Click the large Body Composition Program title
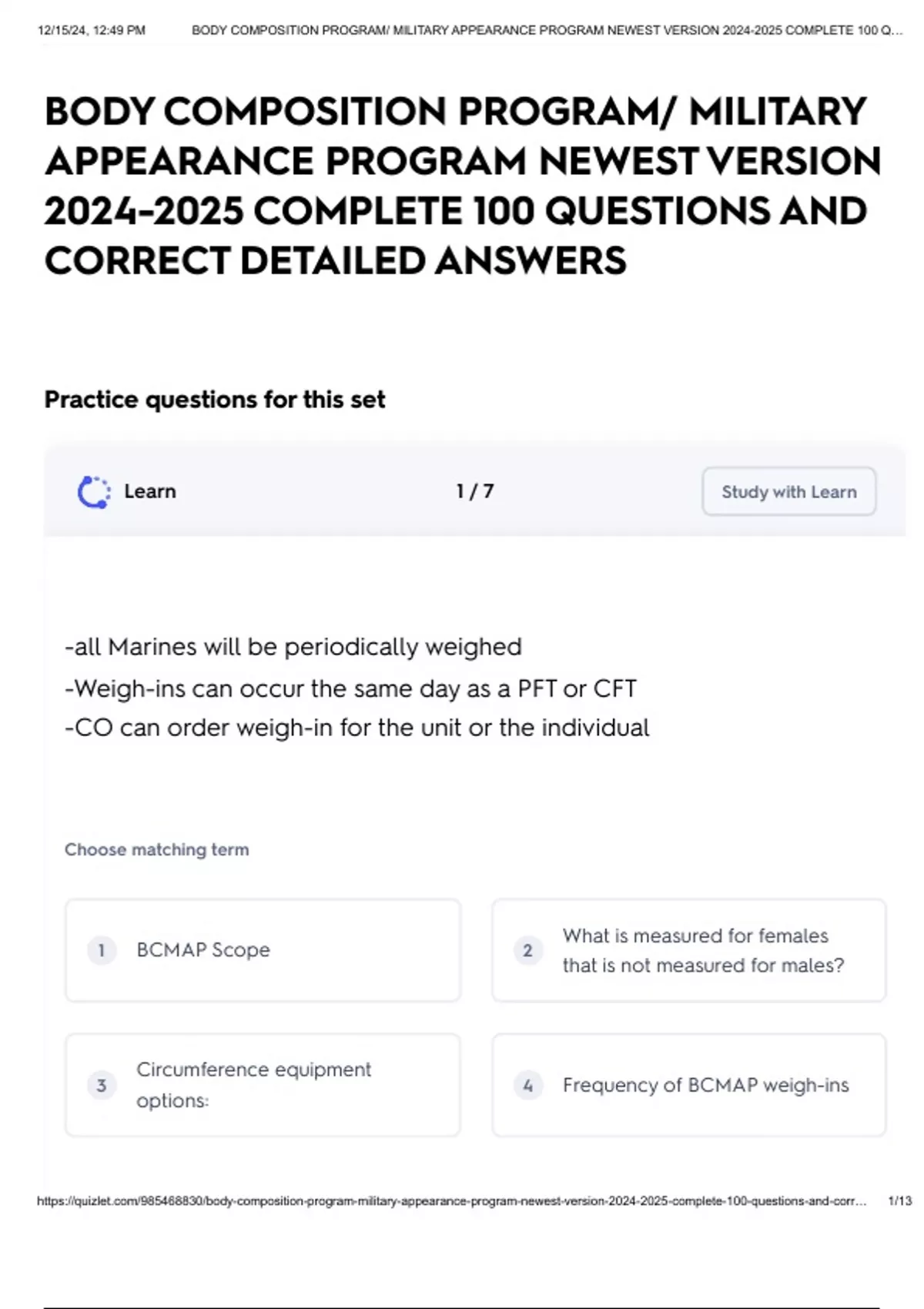 pos(462,186)
